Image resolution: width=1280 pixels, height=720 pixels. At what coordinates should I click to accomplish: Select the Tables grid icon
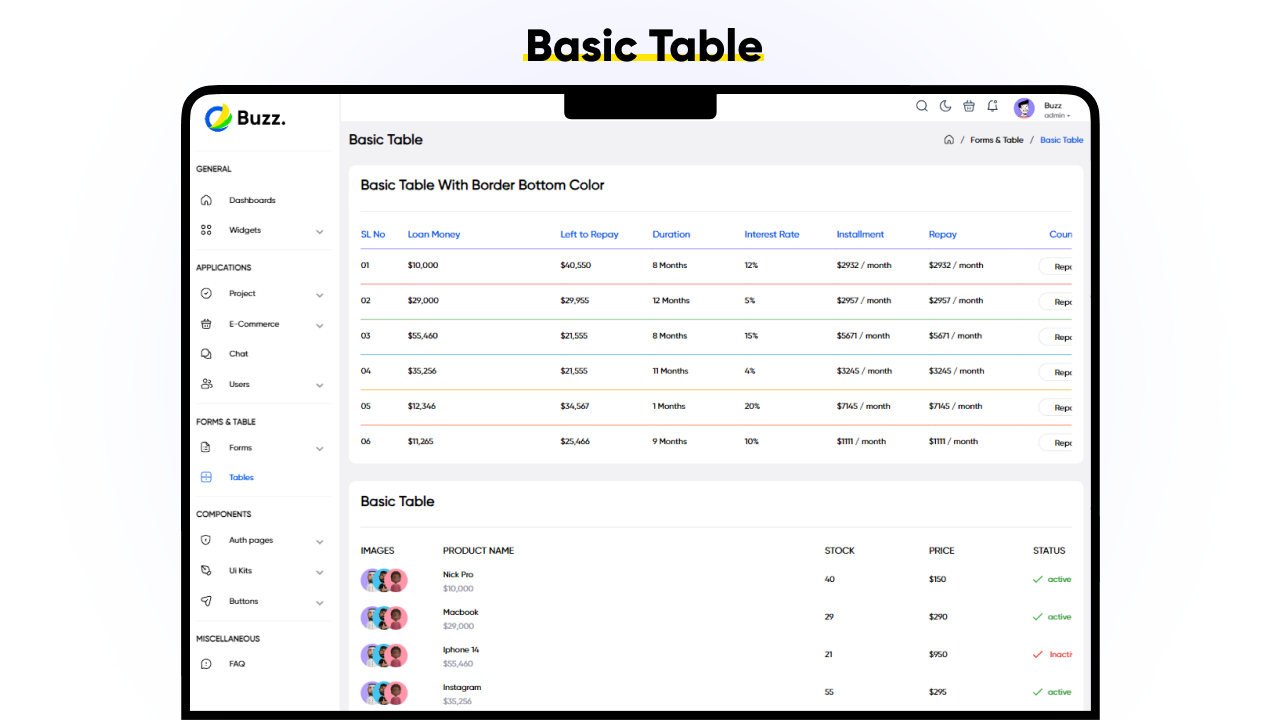(x=206, y=477)
